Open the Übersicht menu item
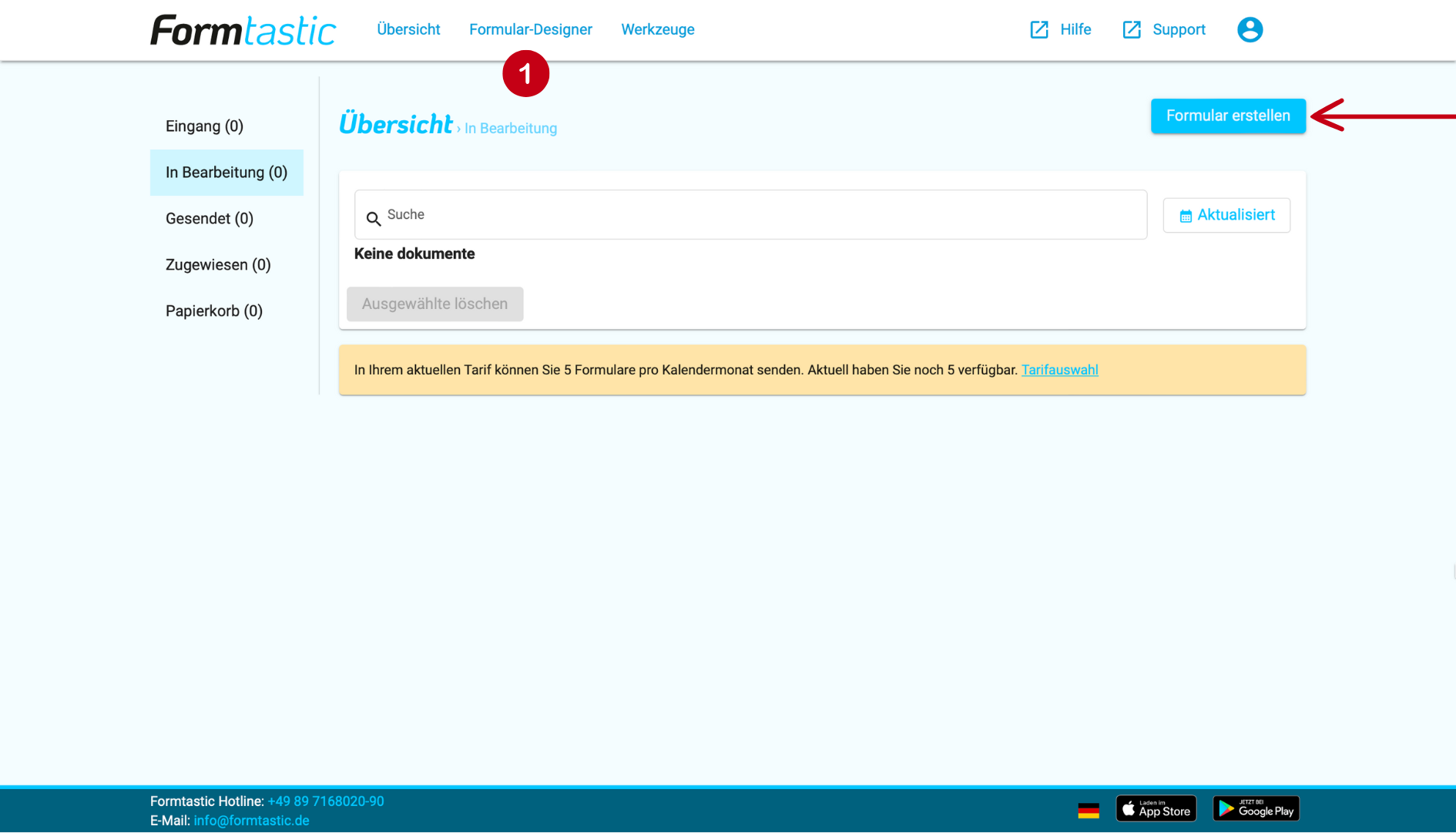This screenshot has height=833, width=1456. click(x=408, y=29)
